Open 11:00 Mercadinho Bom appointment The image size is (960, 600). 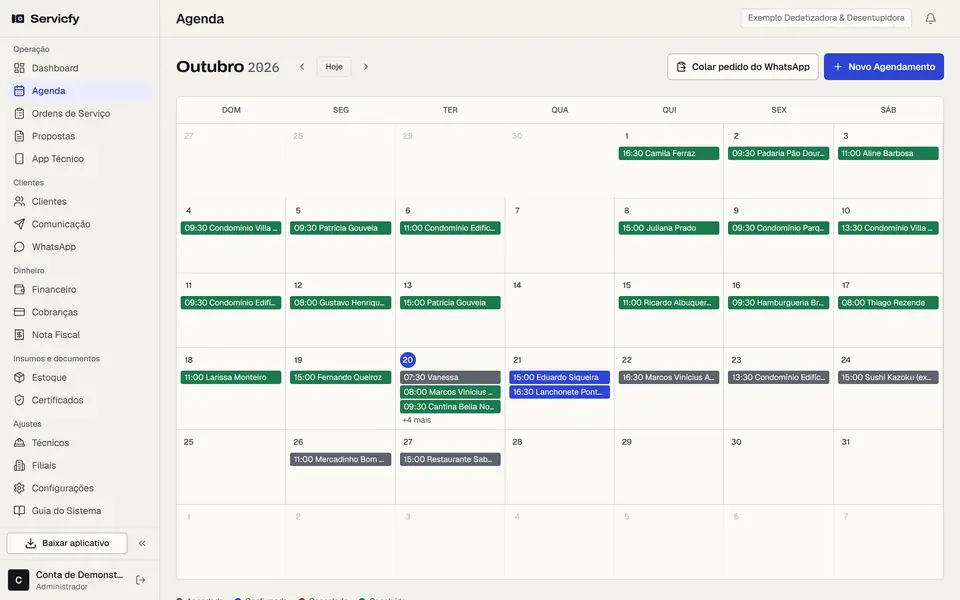point(340,459)
